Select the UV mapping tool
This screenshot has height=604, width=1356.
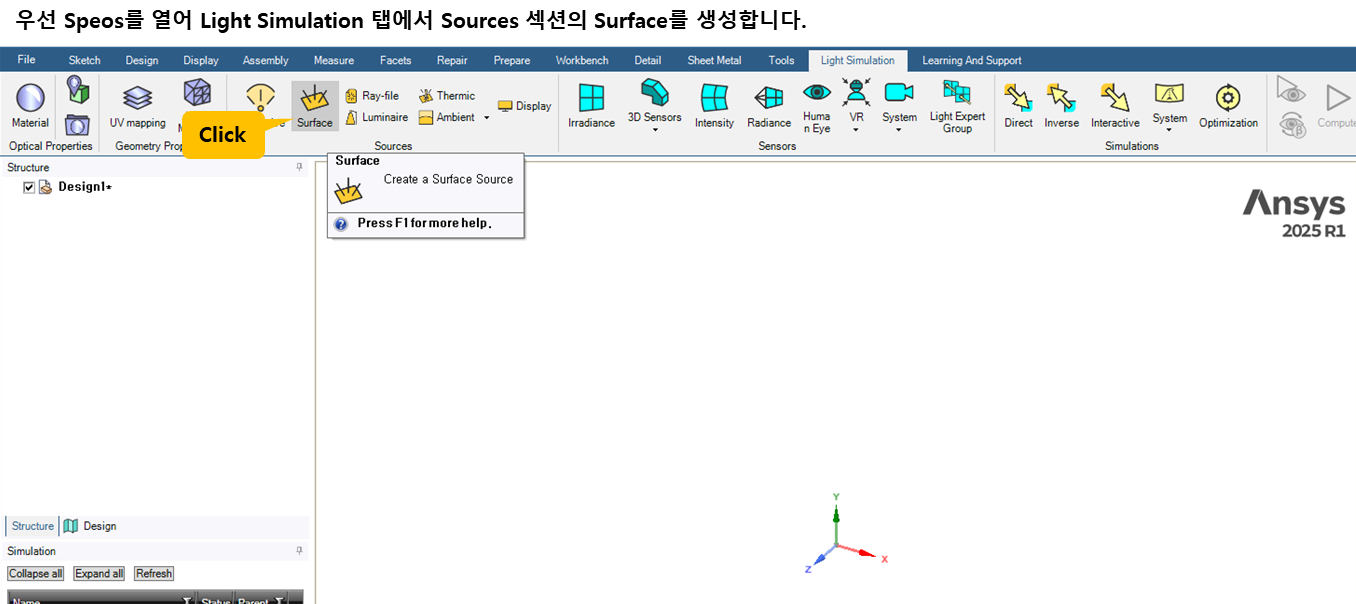137,106
